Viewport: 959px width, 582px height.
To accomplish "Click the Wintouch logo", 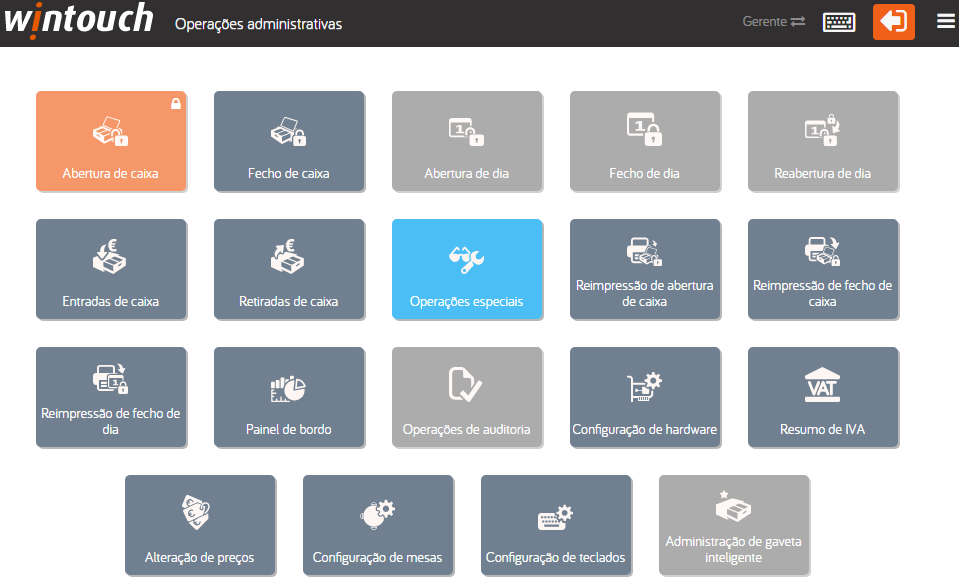I will point(79,20).
